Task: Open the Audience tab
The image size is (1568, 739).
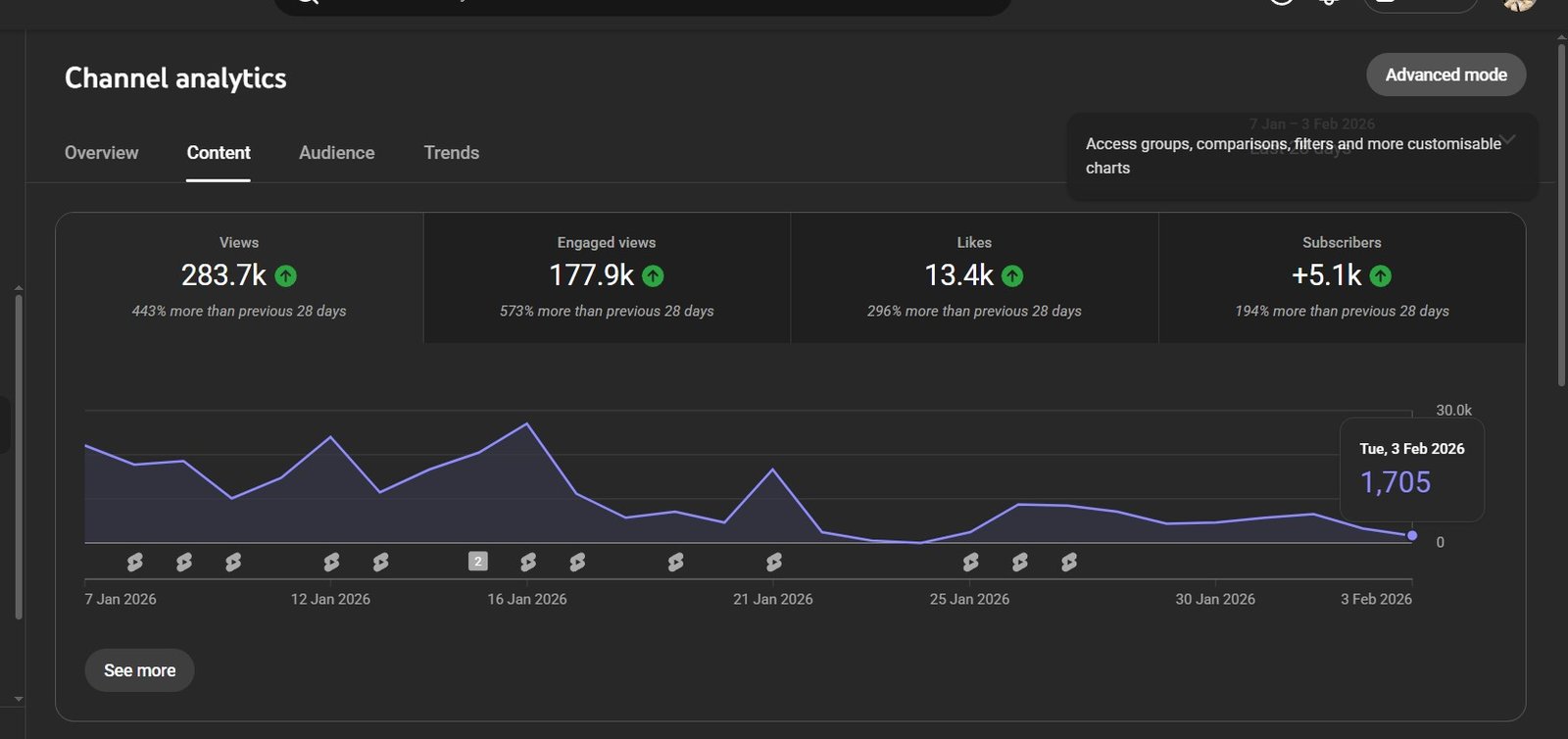Action: point(336,153)
